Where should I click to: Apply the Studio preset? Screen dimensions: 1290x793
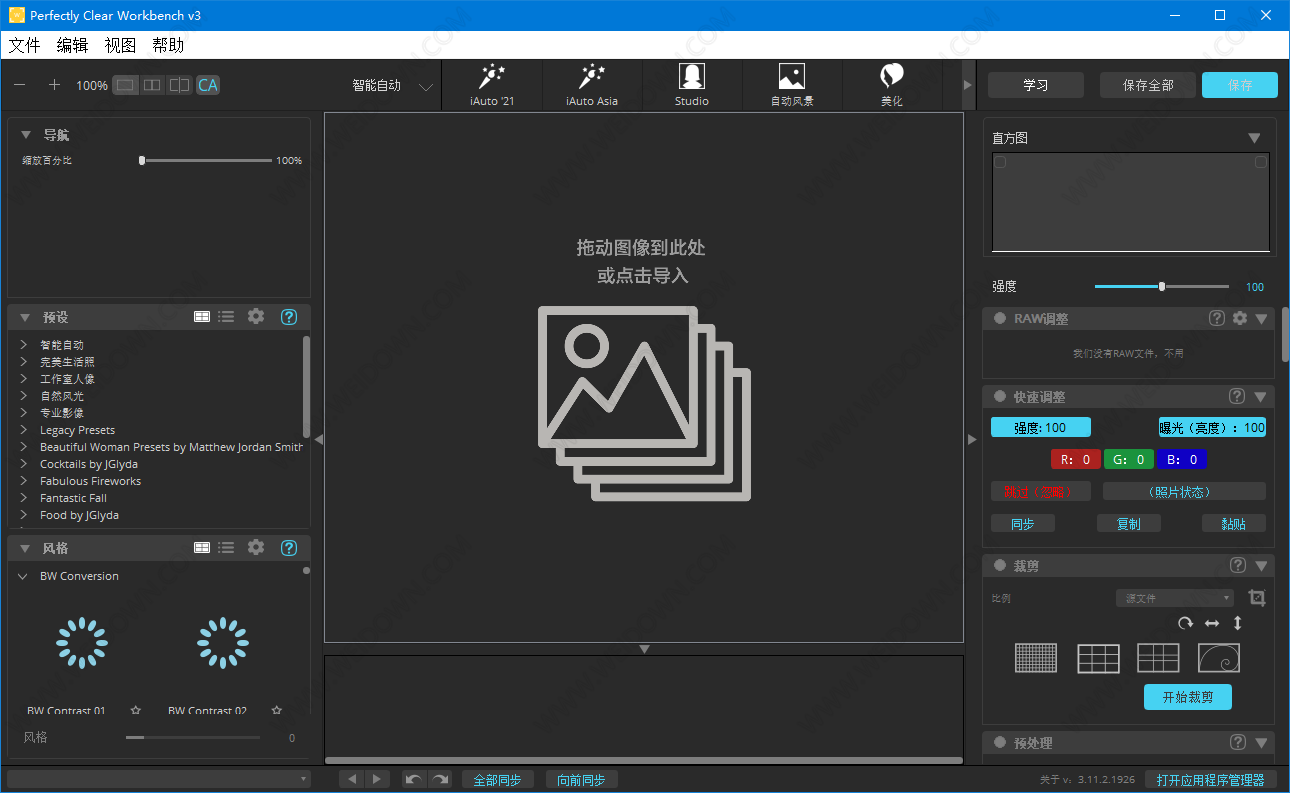tap(692, 85)
